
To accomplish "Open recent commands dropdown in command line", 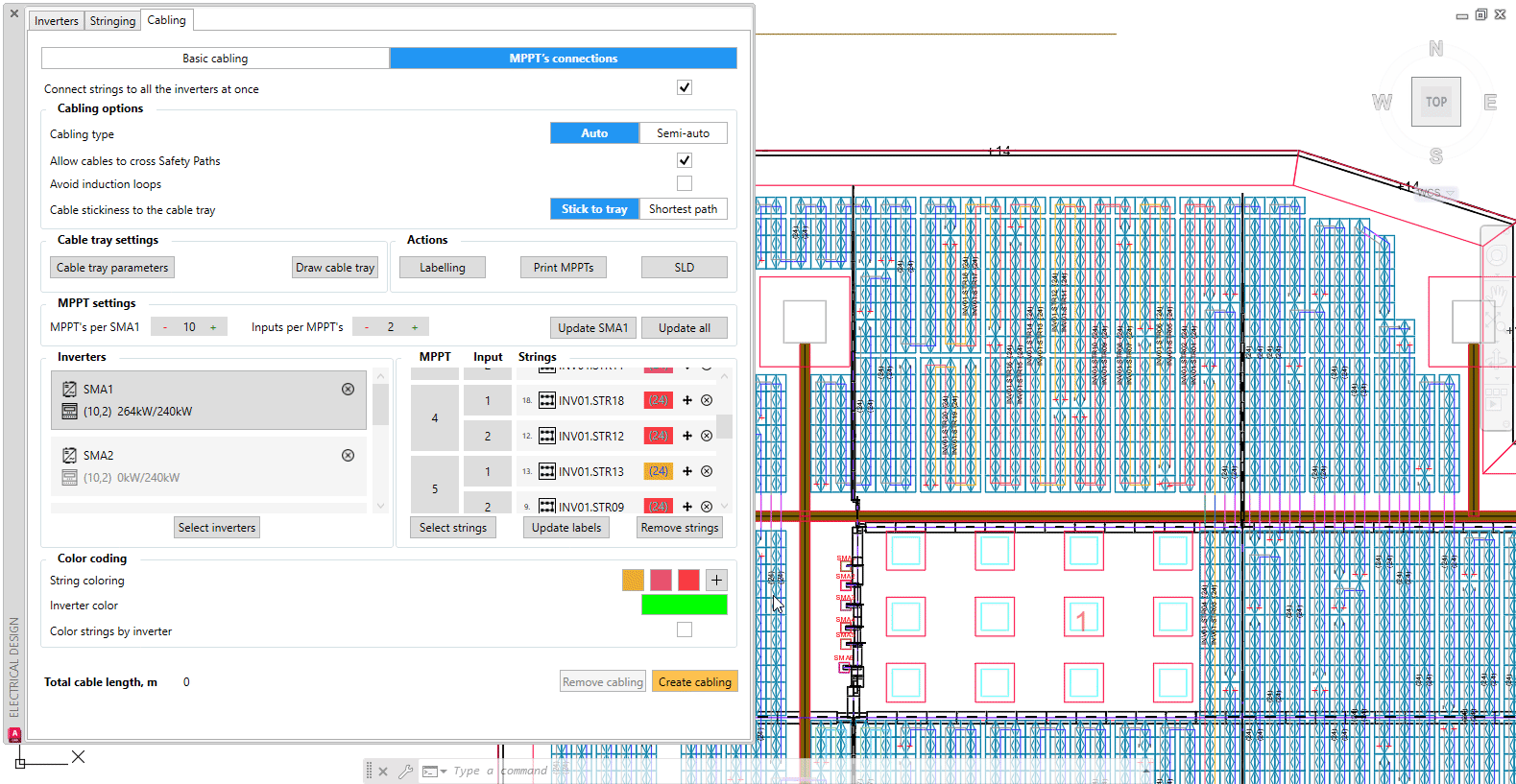I will [x=435, y=772].
